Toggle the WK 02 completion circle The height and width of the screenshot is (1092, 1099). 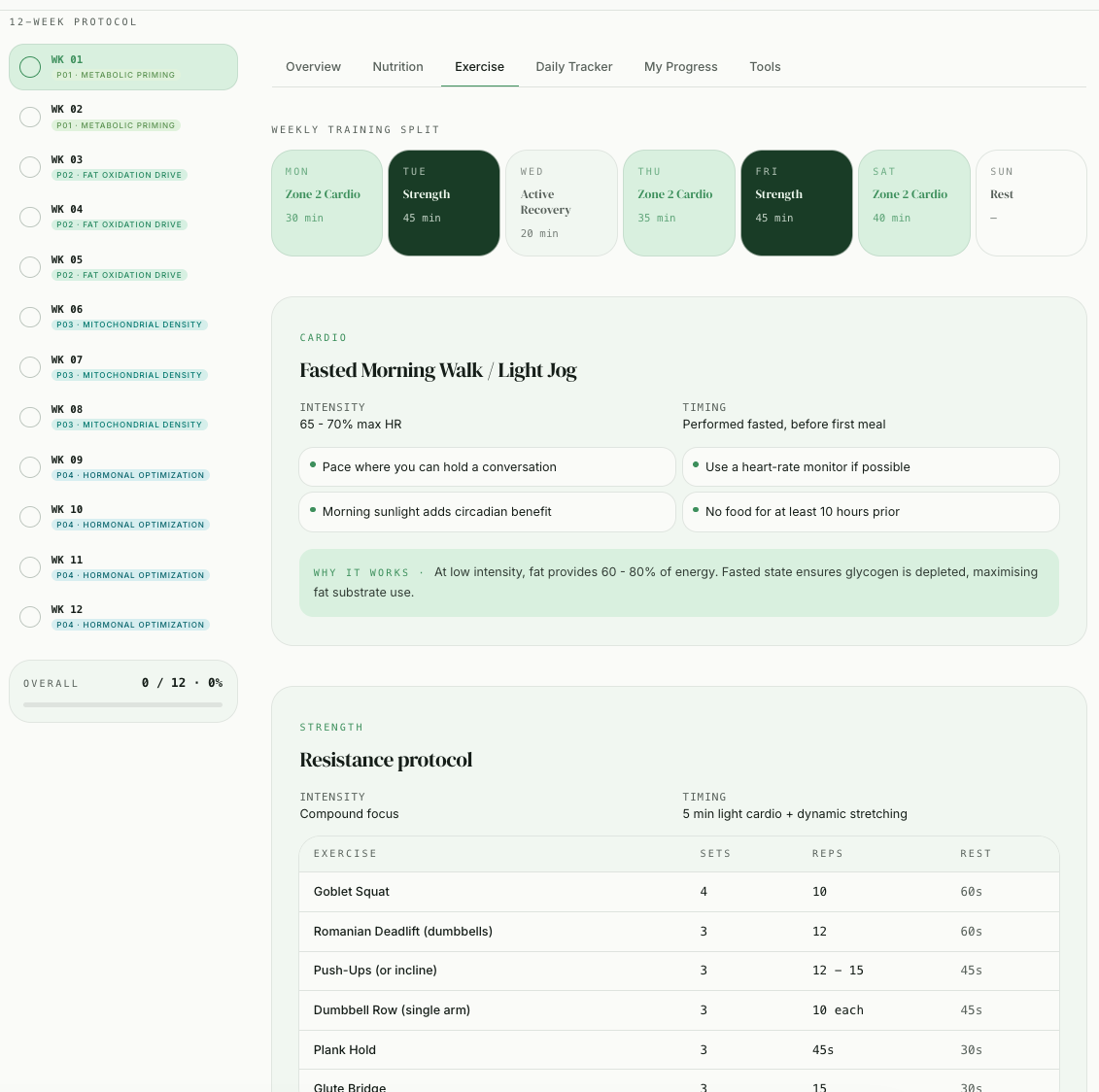pos(30,117)
